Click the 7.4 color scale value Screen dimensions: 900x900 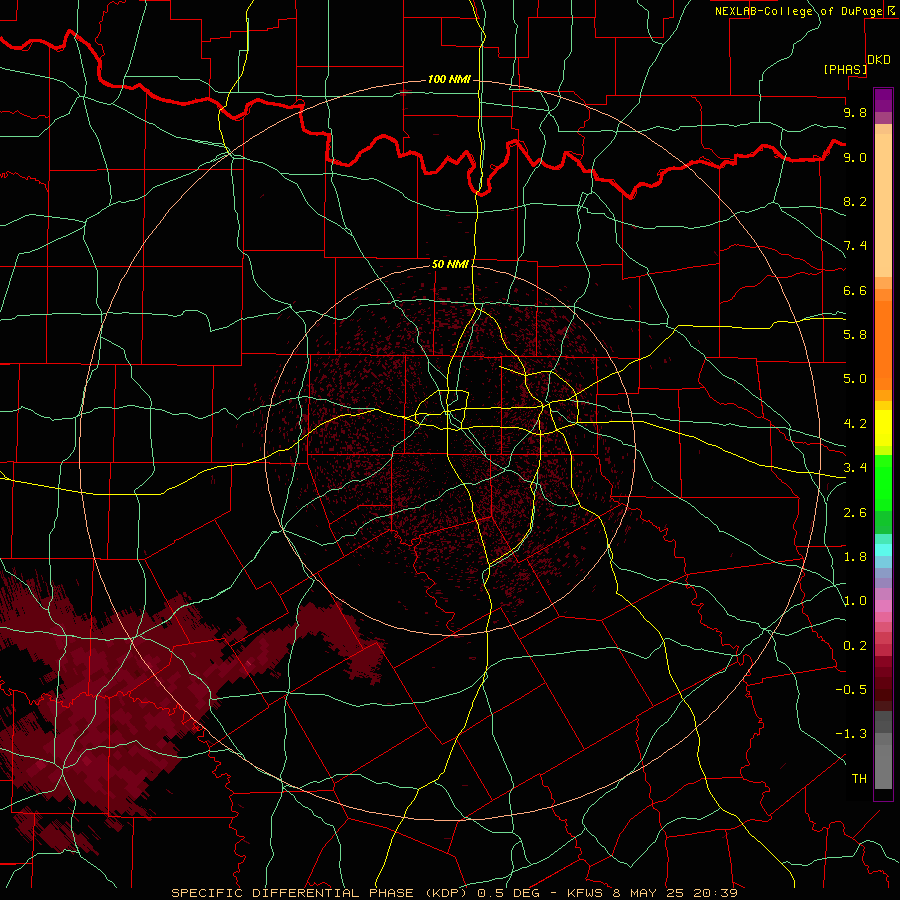click(x=855, y=246)
